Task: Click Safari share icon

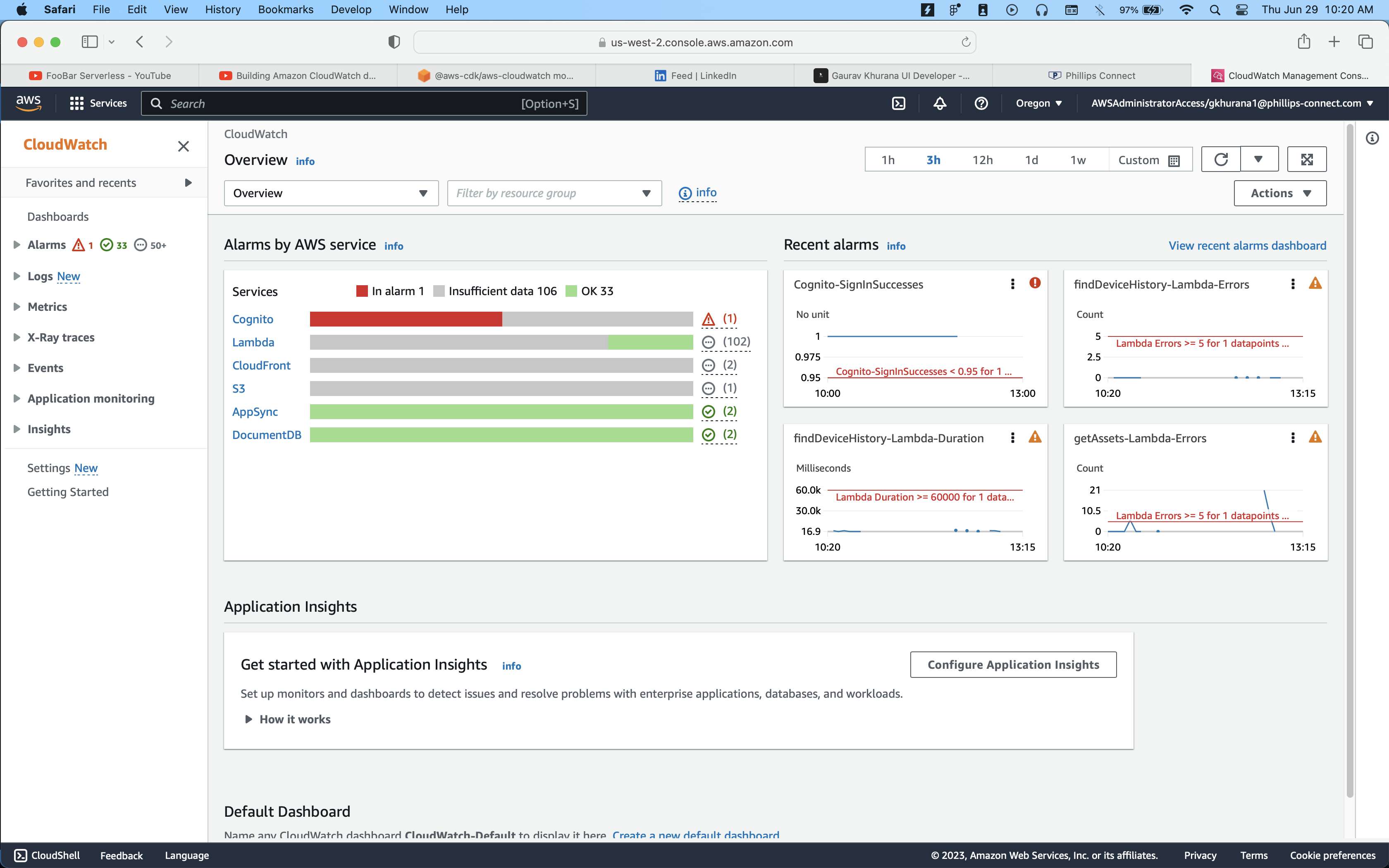Action: point(1303,41)
